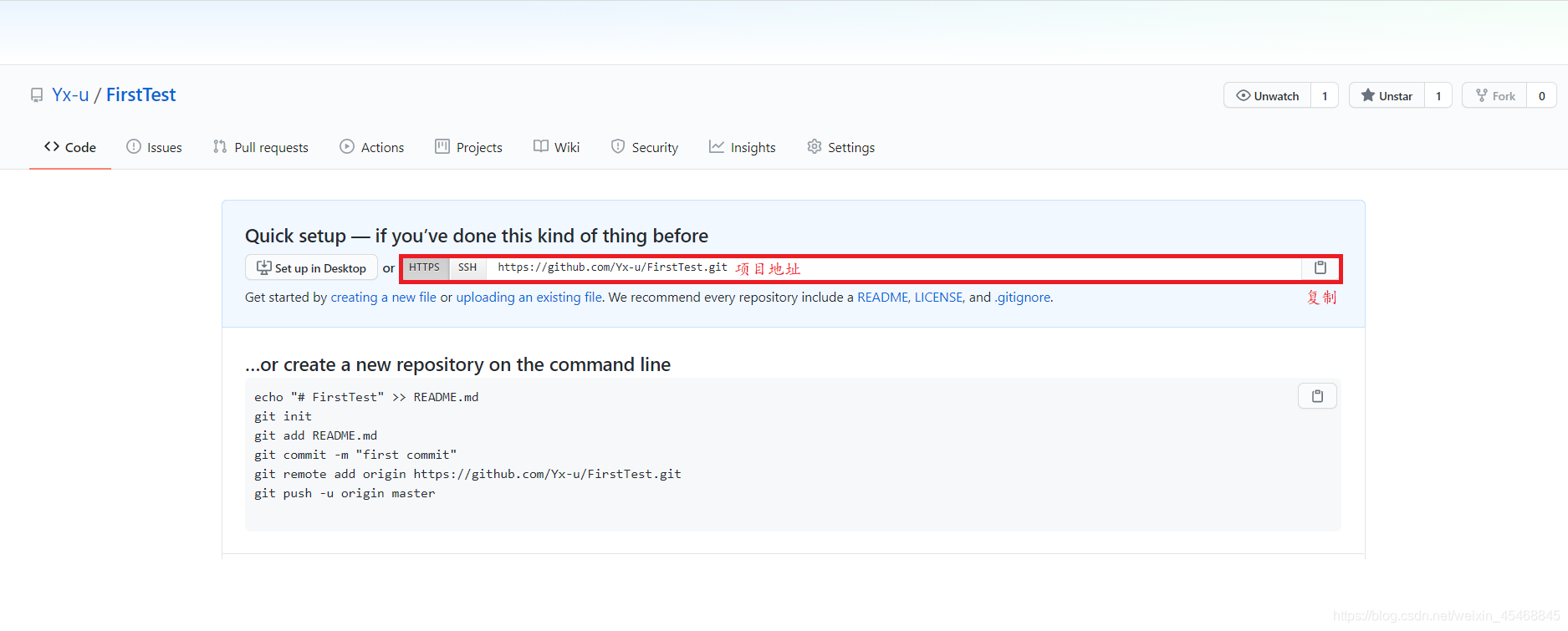The image size is (1568, 631).
Task: Open the Settings tab
Action: point(840,147)
